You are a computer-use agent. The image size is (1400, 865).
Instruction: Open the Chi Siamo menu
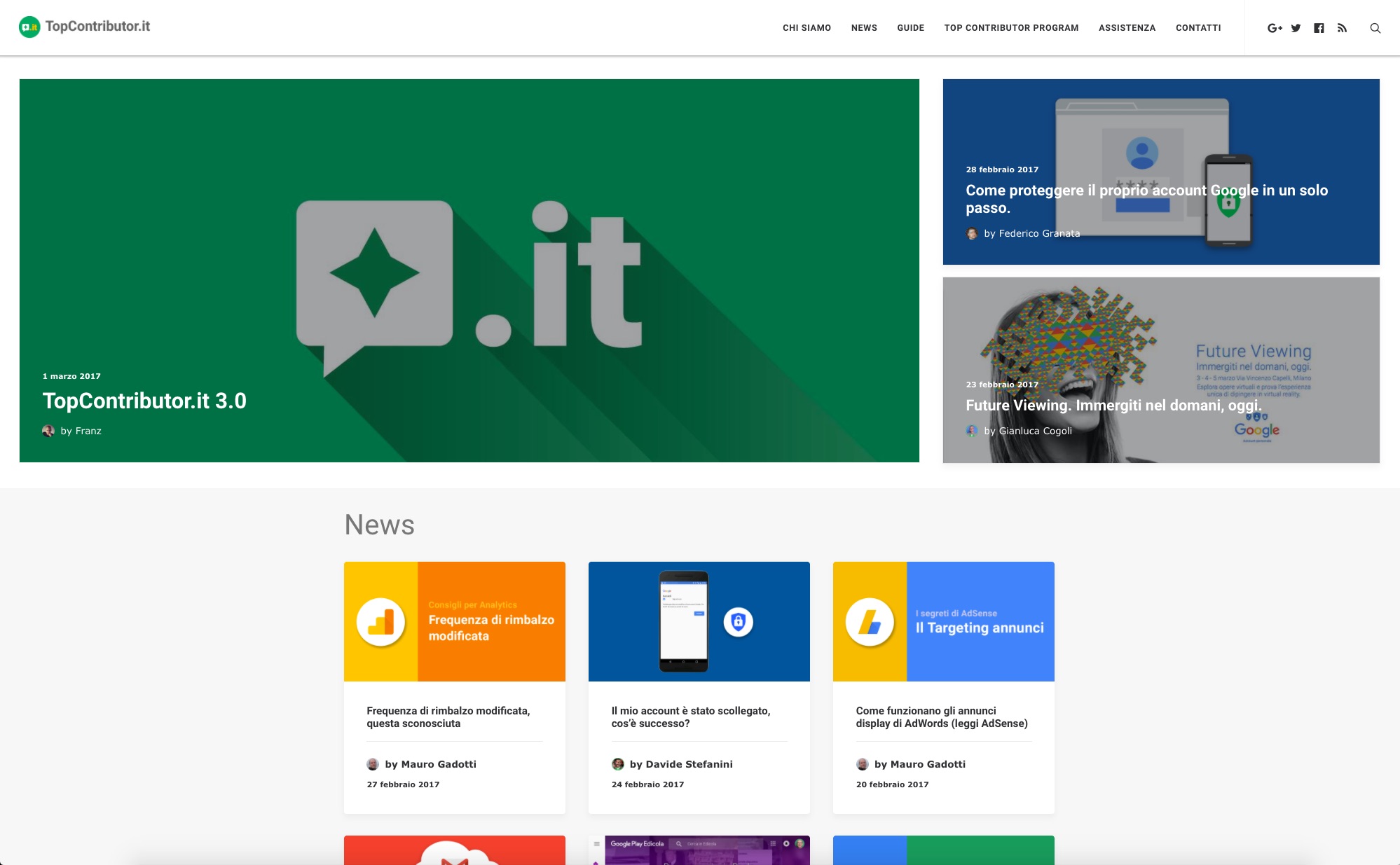pyautogui.click(x=807, y=28)
